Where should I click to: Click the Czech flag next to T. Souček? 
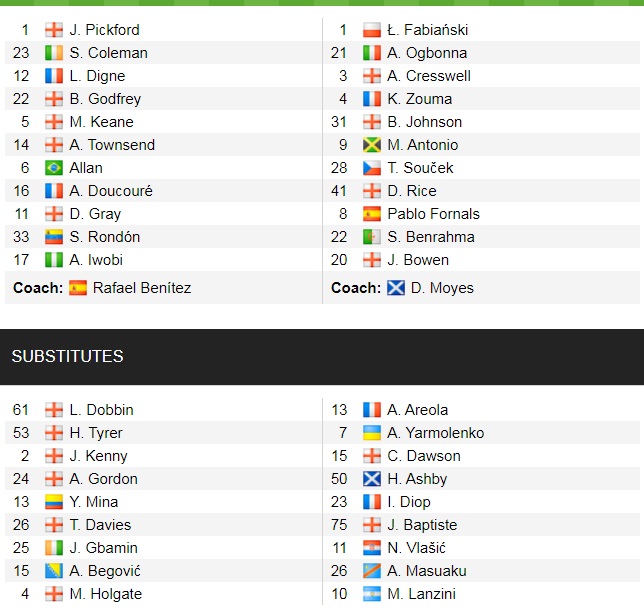click(372, 168)
